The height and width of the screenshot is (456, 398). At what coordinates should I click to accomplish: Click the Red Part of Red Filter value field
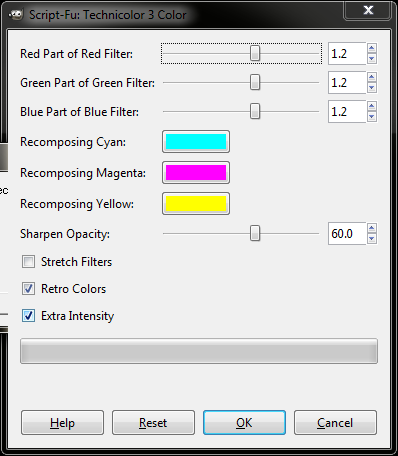[347, 54]
